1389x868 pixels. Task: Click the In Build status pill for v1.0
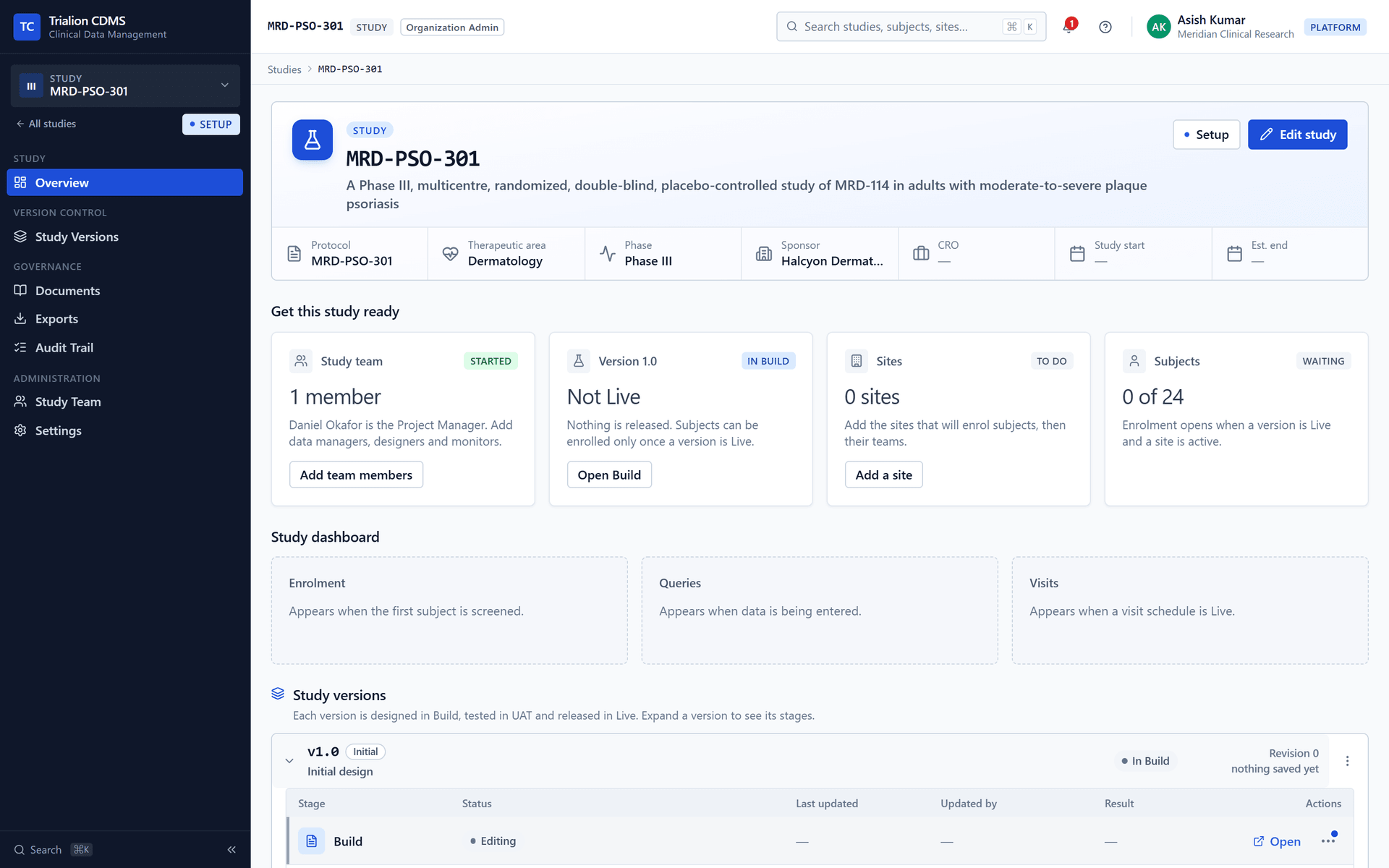pos(1145,761)
